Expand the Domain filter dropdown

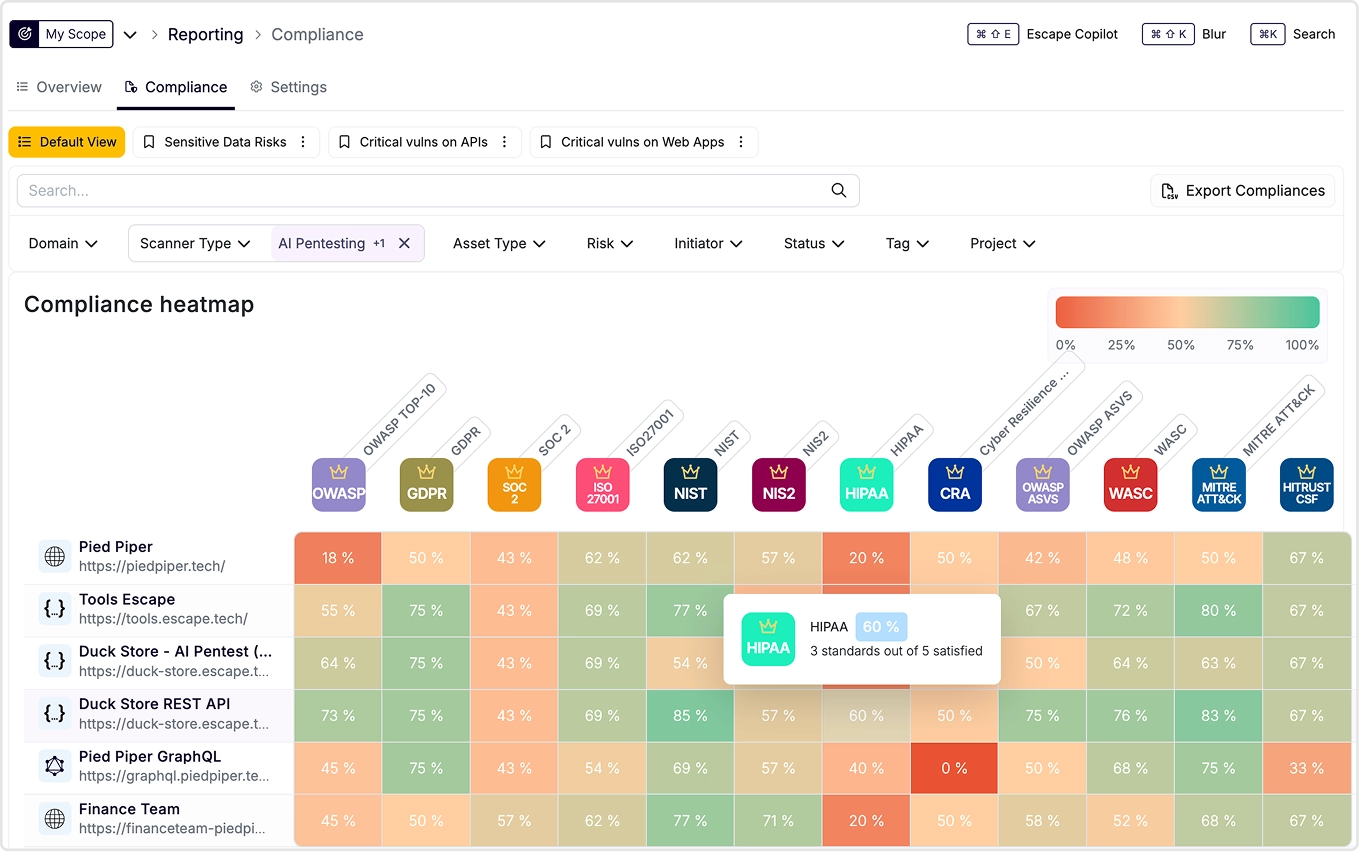[63, 243]
